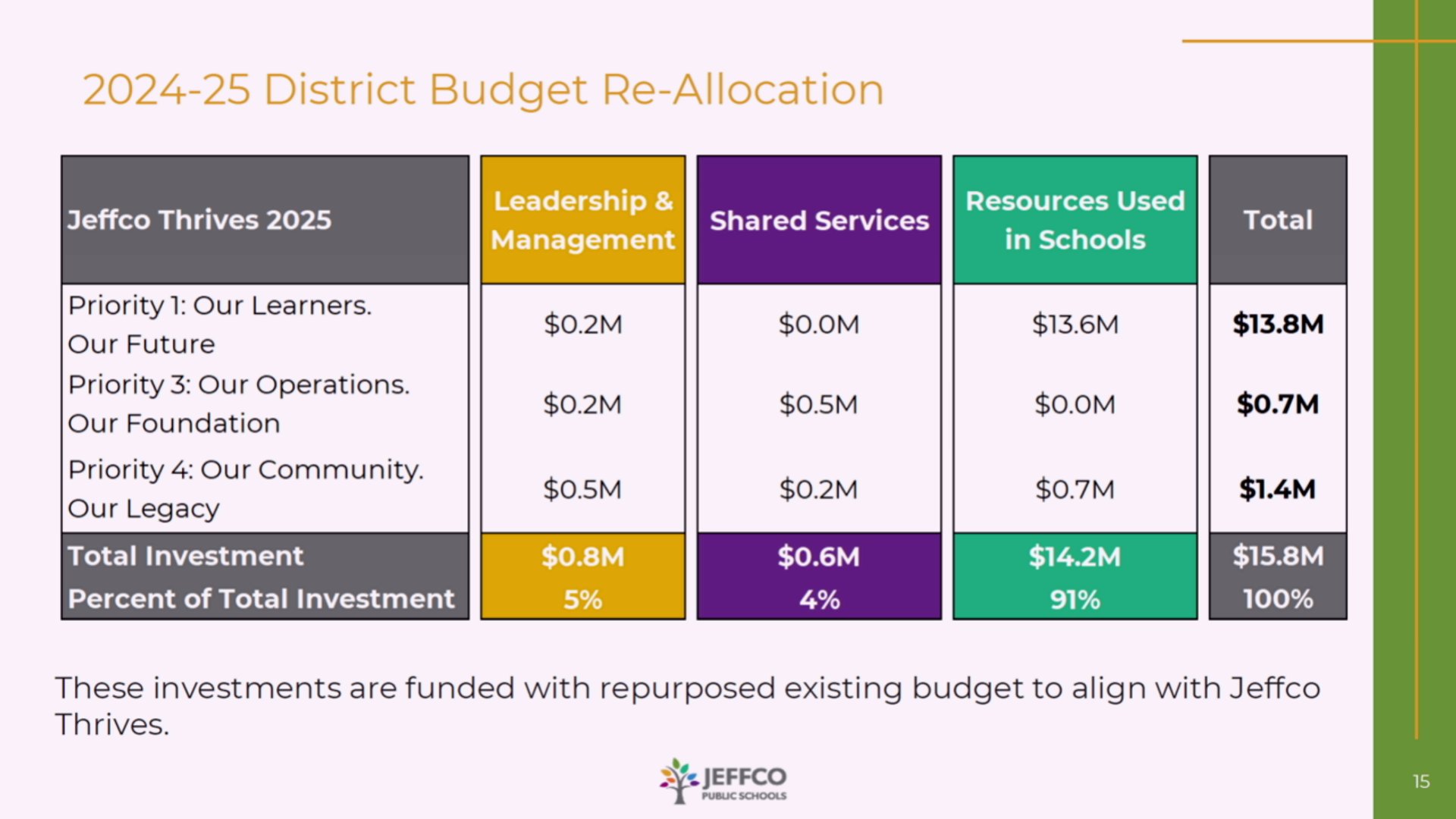The height and width of the screenshot is (819, 1456).
Task: Click the 91% Resources in Schools percentage
Action: point(1075,600)
